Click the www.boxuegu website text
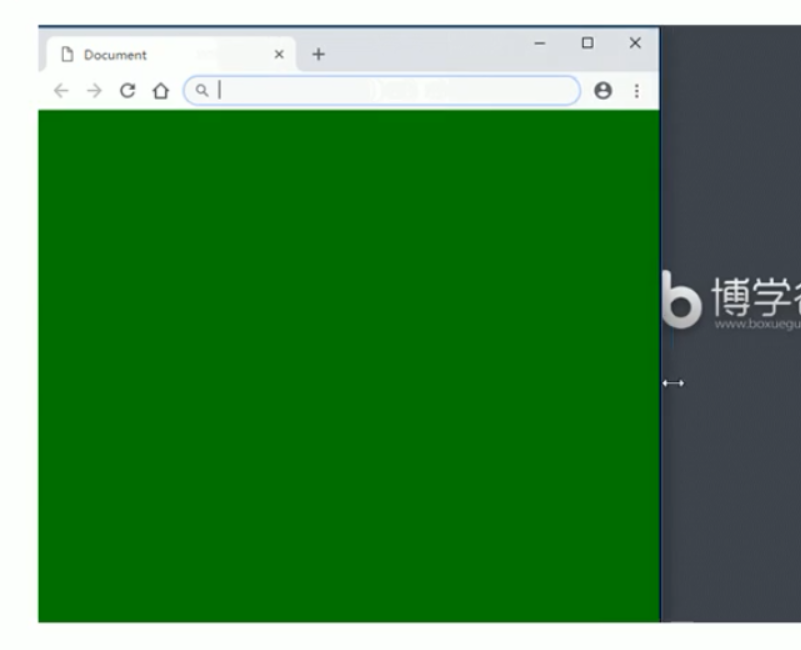Viewport: 801px width, 650px height. point(758,324)
